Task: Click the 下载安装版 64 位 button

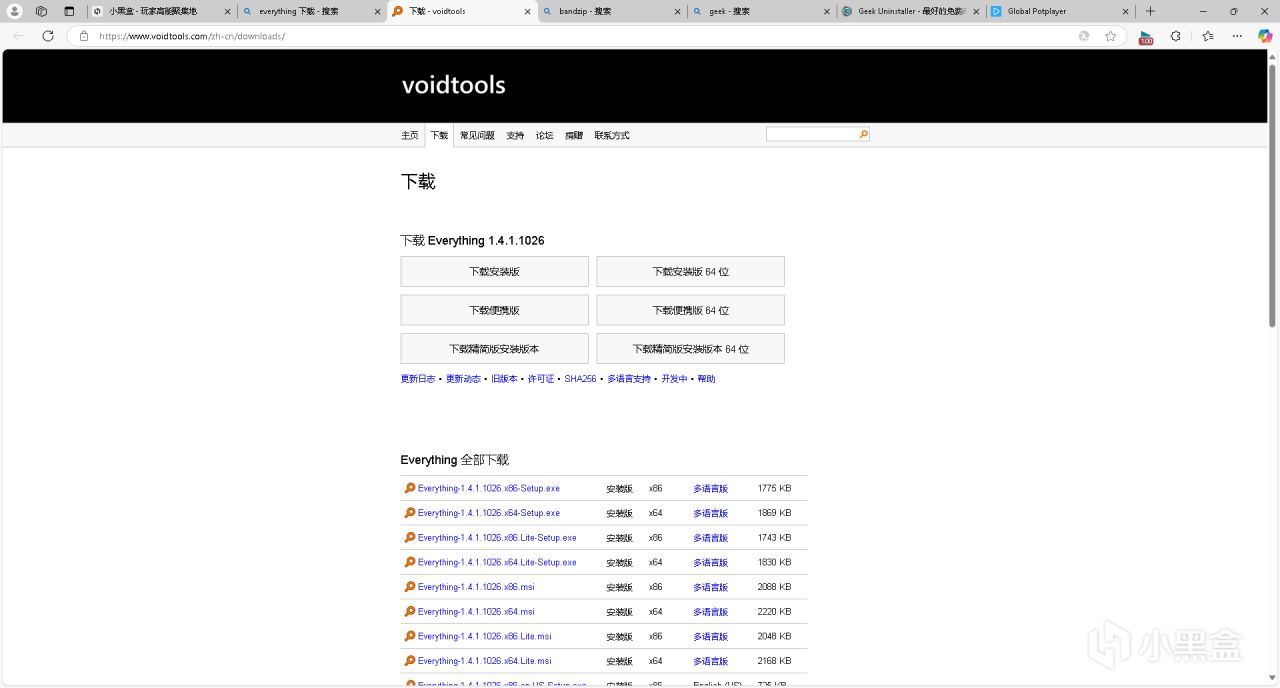Action: pos(690,271)
